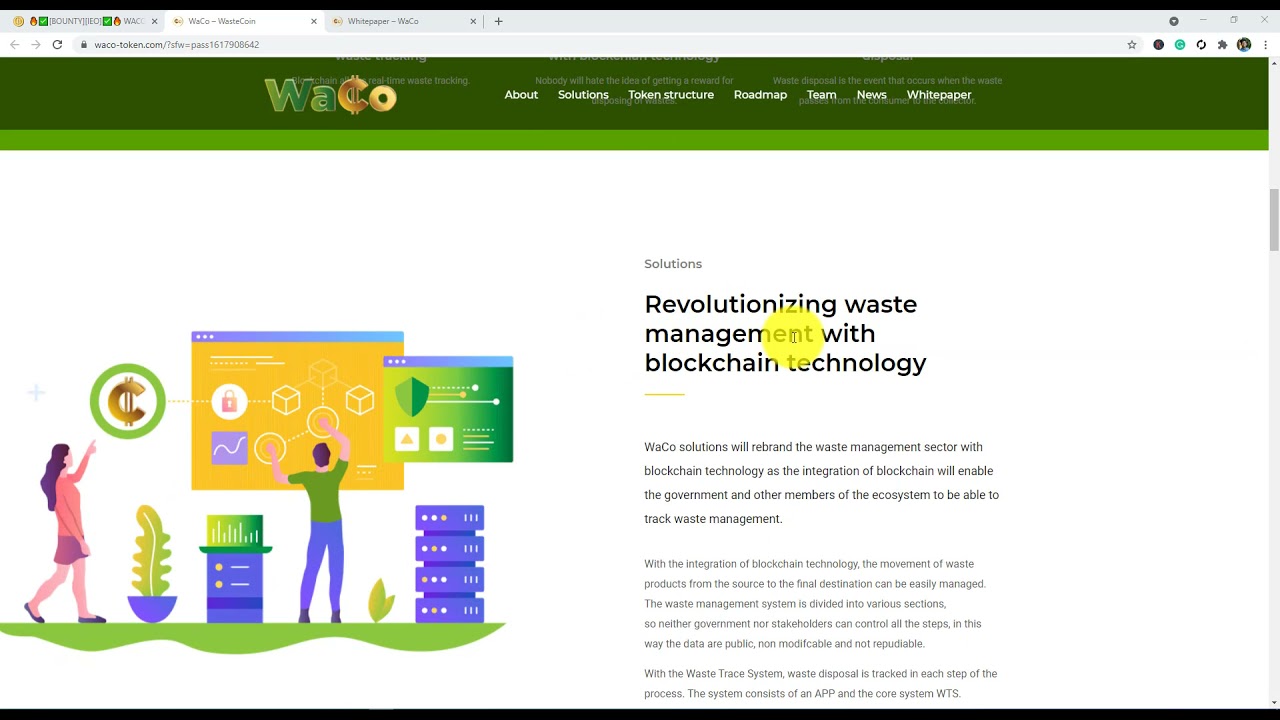Image resolution: width=1280 pixels, height=720 pixels.
Task: Close the WaCo – WasteCoin tab
Action: [314, 21]
